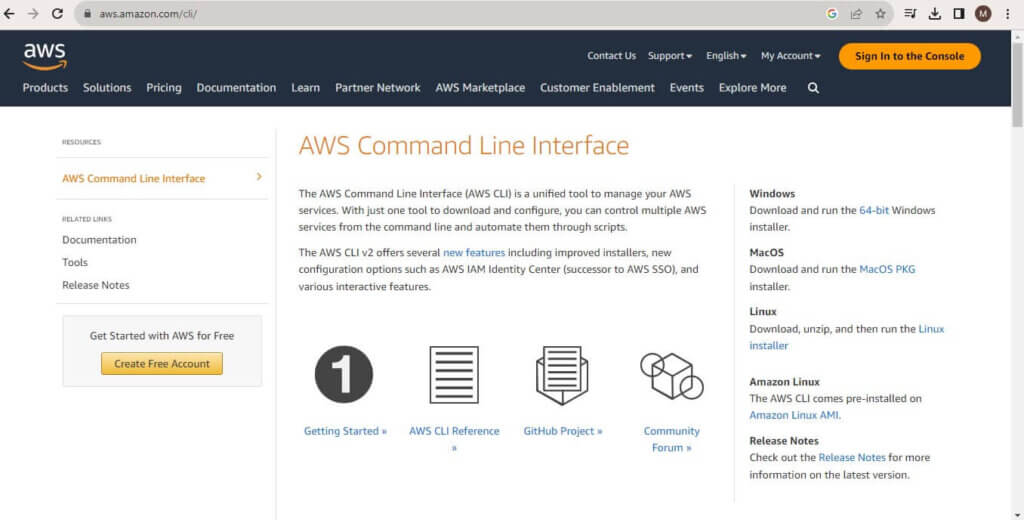Viewport: 1024px width, 520px height.
Task: Select AWS Command Line Interface sidebar link
Action: coord(134,178)
